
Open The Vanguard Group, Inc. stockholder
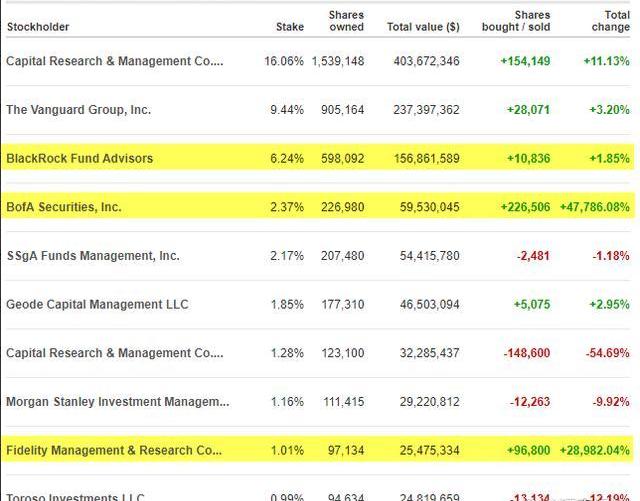(x=79, y=110)
